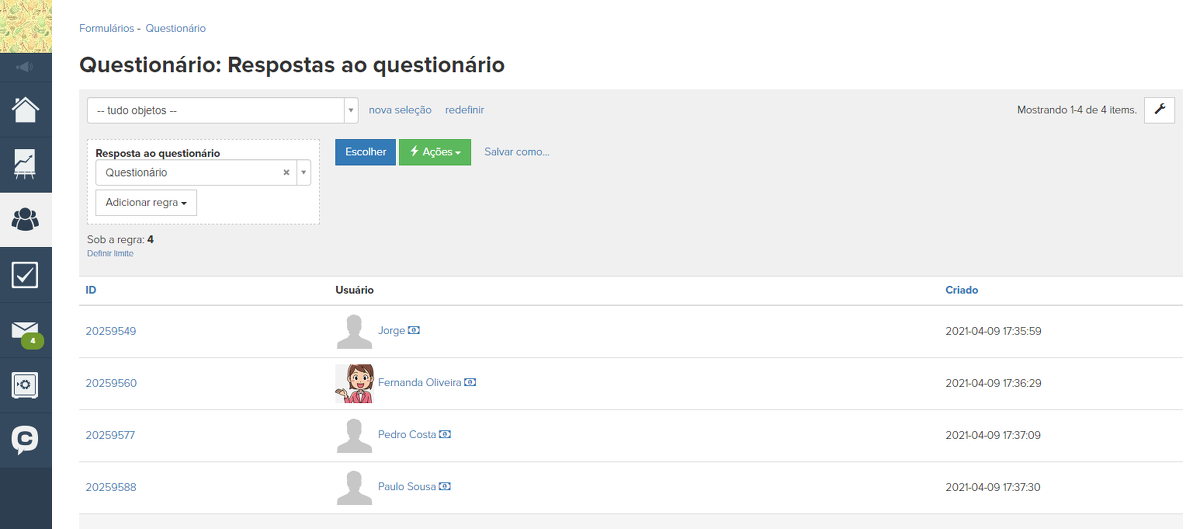Click the payment icon beside Jorge
The height and width of the screenshot is (529, 1200).
(414, 330)
